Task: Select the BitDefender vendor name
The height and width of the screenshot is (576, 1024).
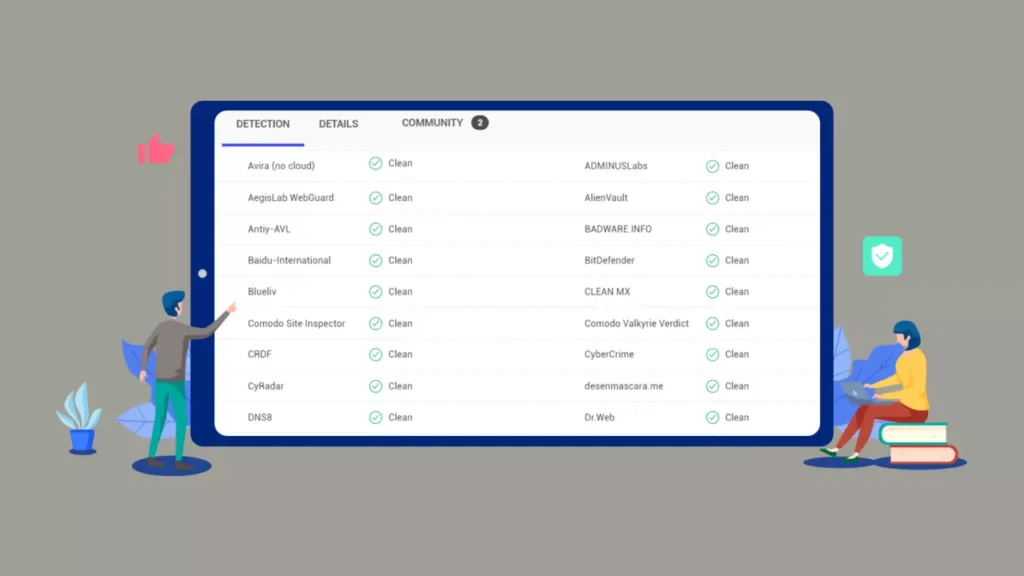Action: click(x=609, y=261)
